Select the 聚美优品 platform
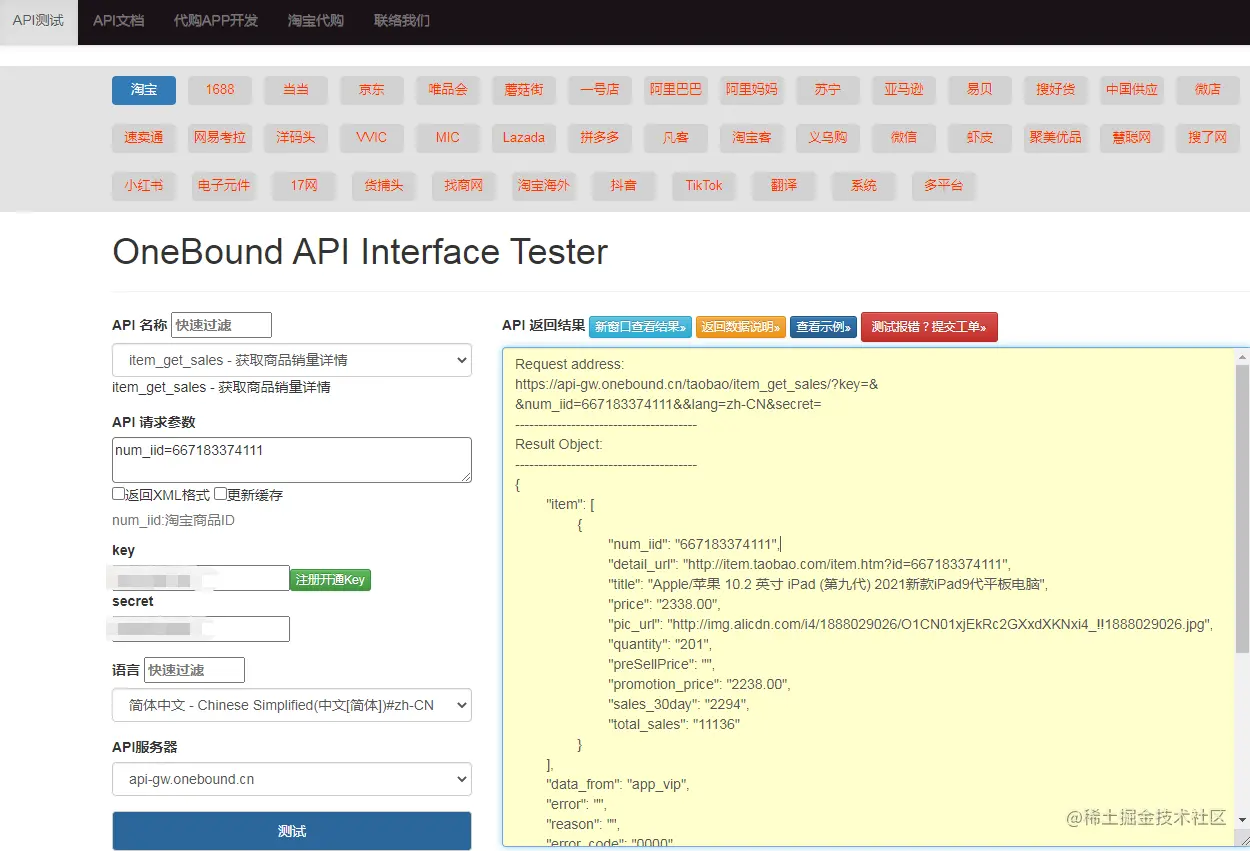1250x851 pixels. tap(1056, 138)
